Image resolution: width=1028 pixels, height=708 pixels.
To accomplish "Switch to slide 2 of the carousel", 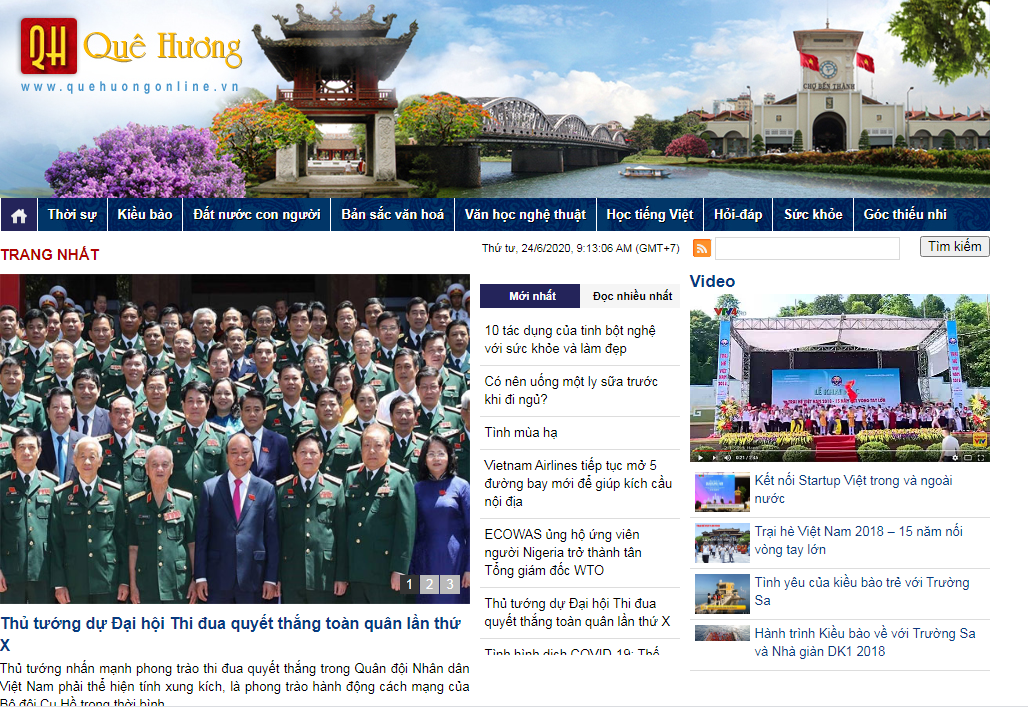I will (429, 584).
